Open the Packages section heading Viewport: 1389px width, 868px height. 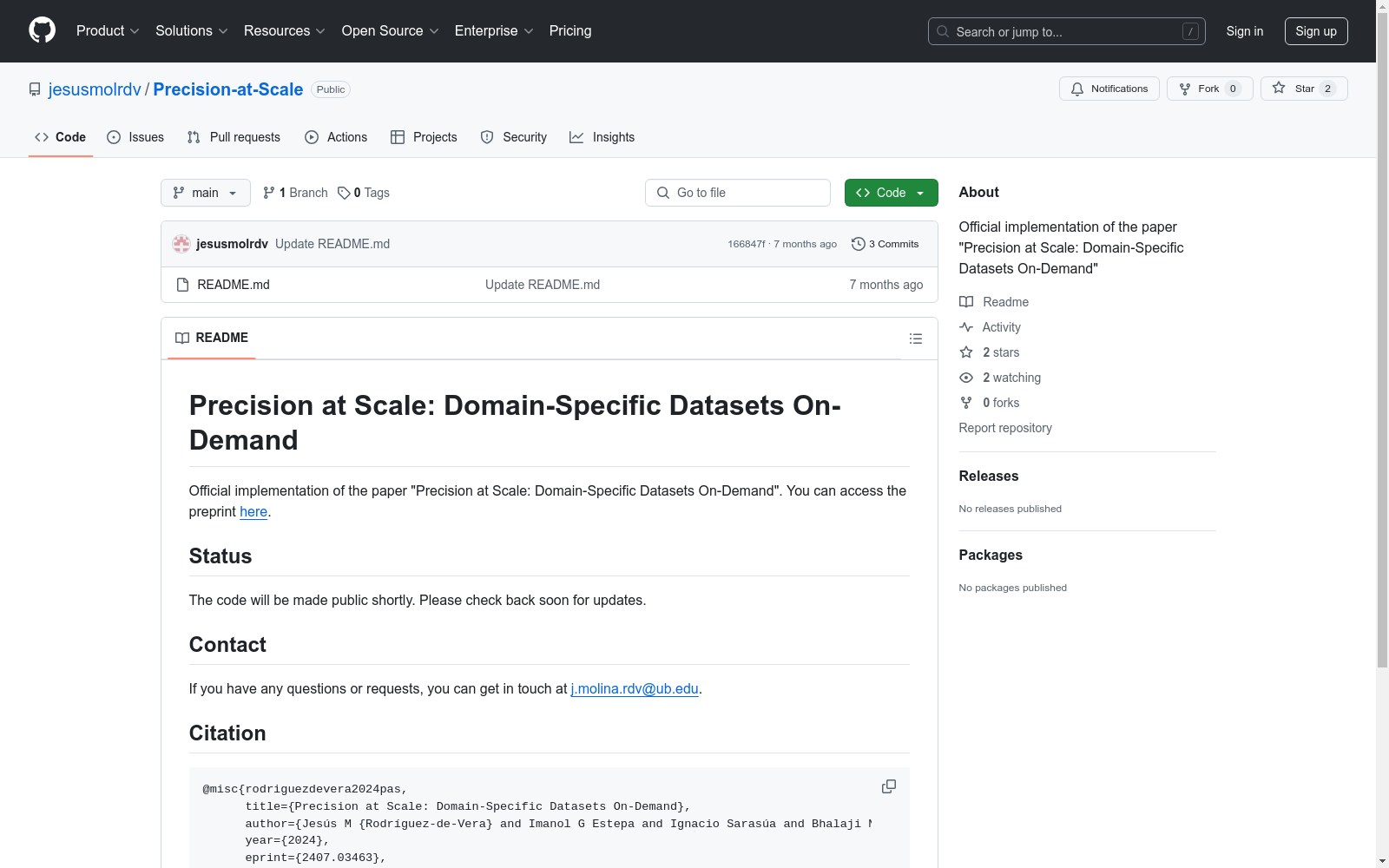[991, 555]
